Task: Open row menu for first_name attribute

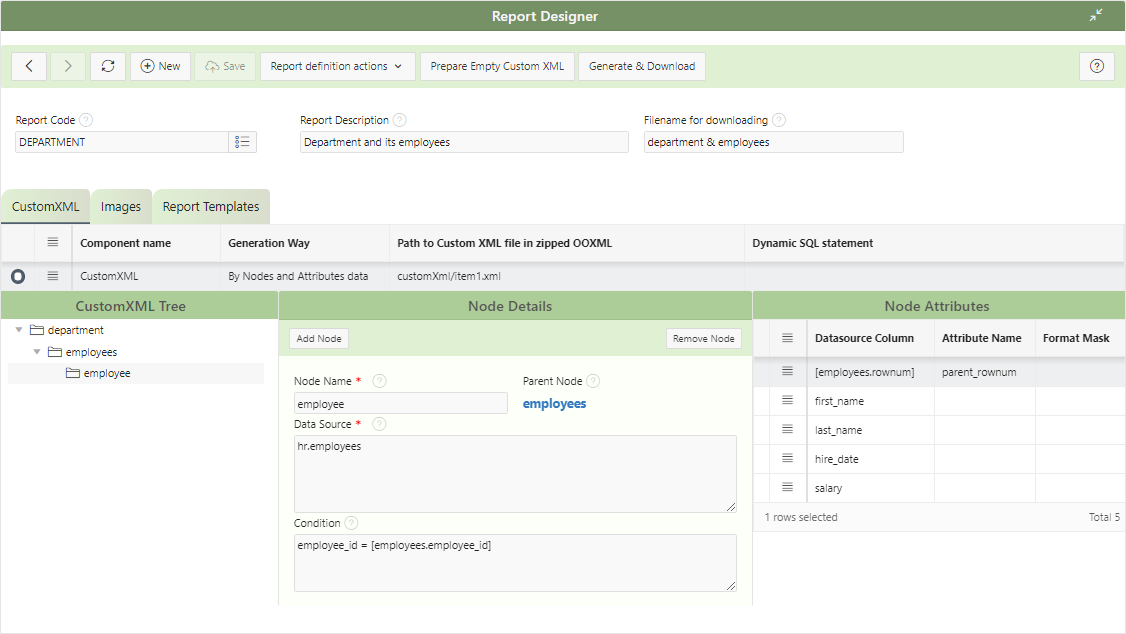Action: [787, 401]
